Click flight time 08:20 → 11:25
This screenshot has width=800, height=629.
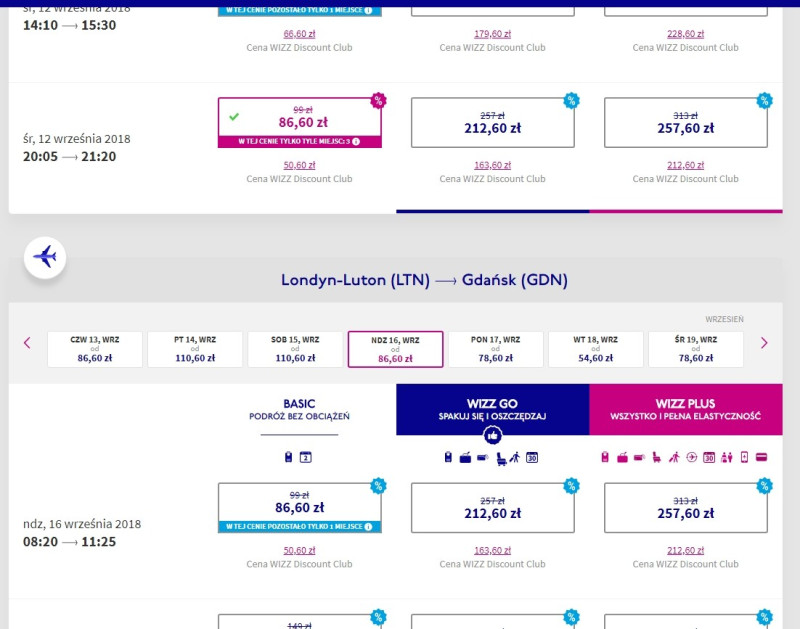coord(69,542)
